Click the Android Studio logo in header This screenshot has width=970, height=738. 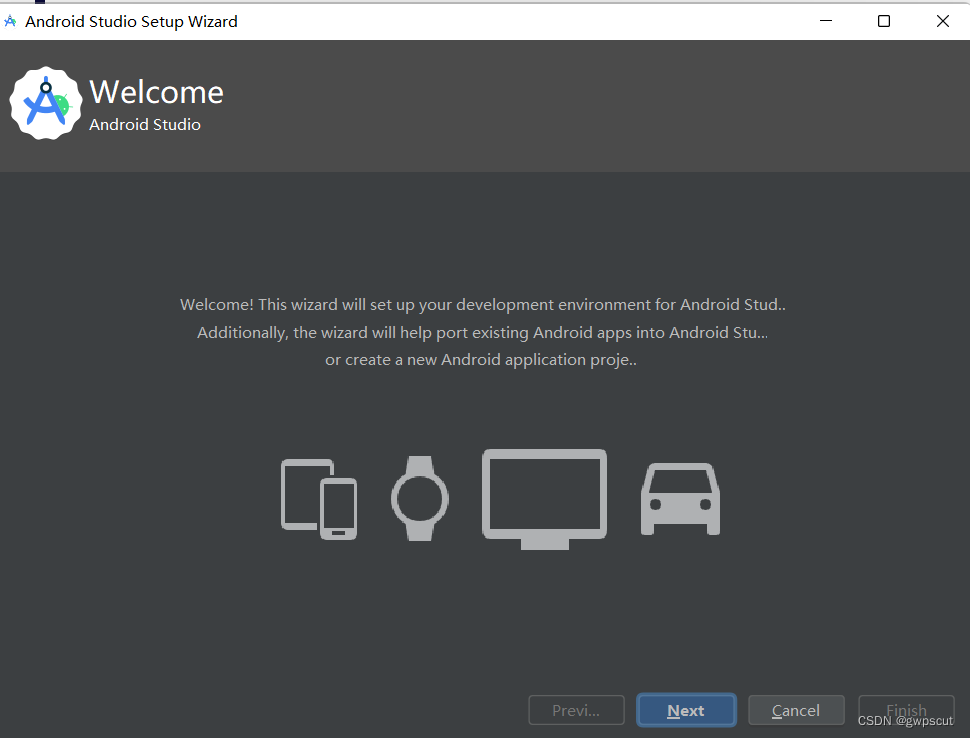(x=45, y=103)
